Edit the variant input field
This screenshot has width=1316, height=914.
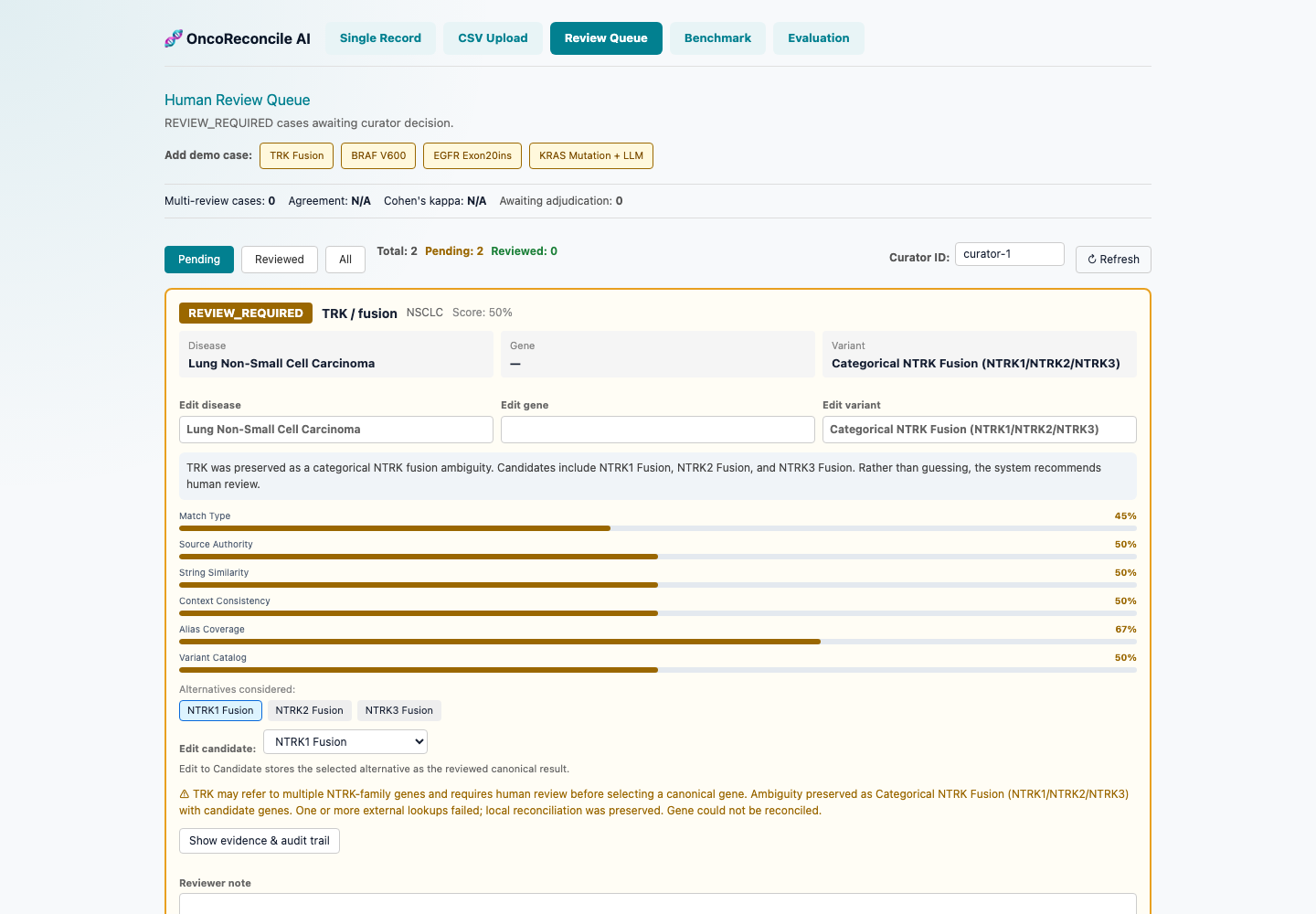(980, 430)
